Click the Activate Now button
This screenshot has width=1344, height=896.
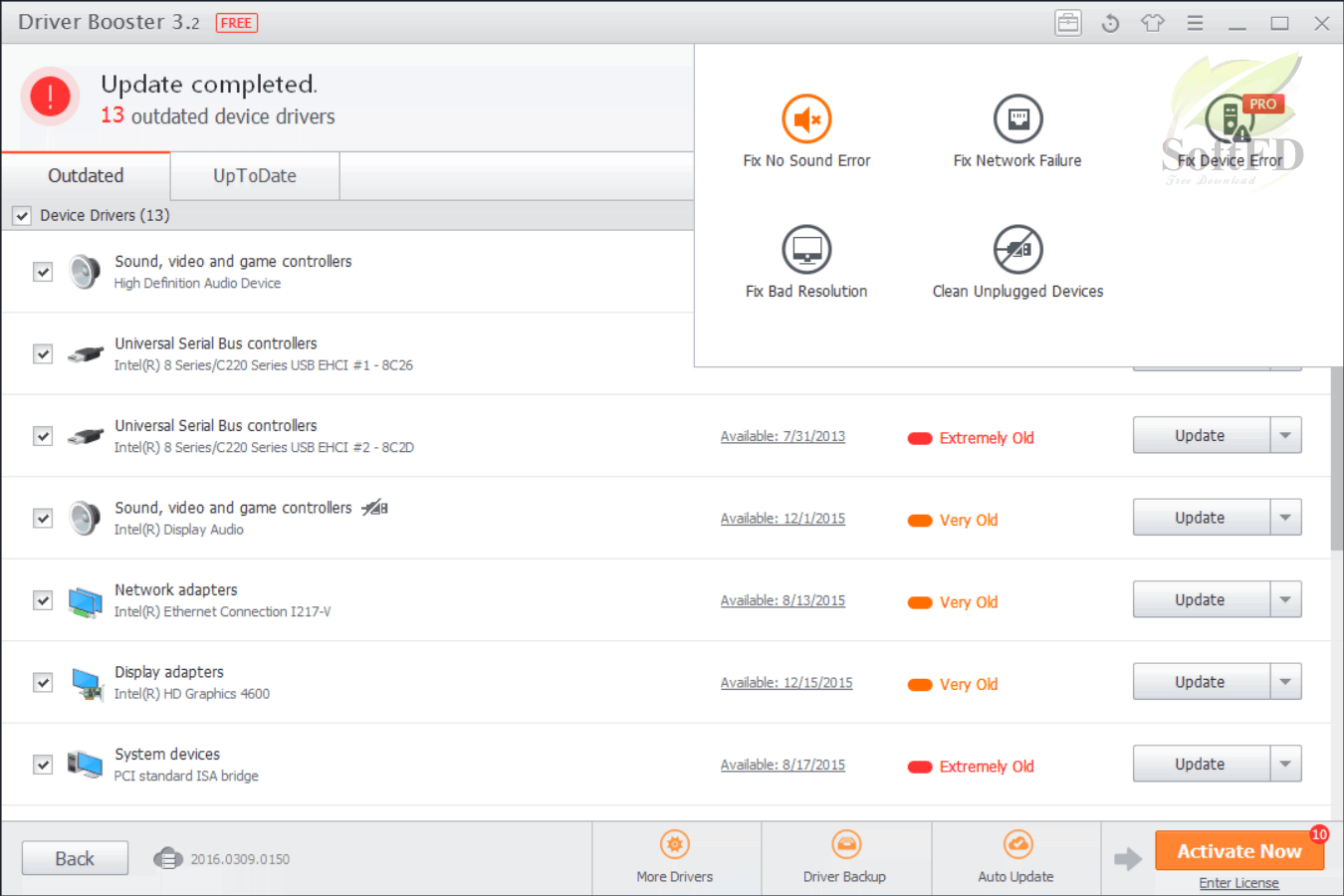1239,851
